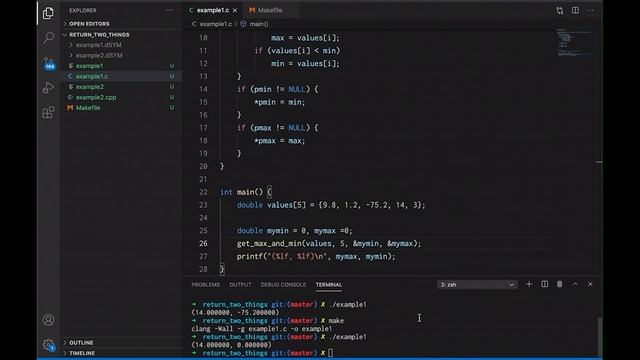This screenshot has height=360, width=640.
Task: Click '*pmax = max;' on line 18
Action: coord(280,141)
